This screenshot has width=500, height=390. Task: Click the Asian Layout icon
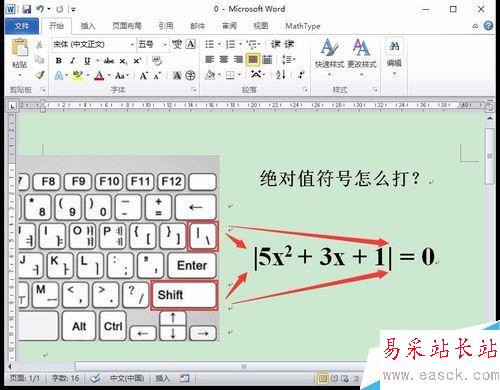tap(256, 74)
